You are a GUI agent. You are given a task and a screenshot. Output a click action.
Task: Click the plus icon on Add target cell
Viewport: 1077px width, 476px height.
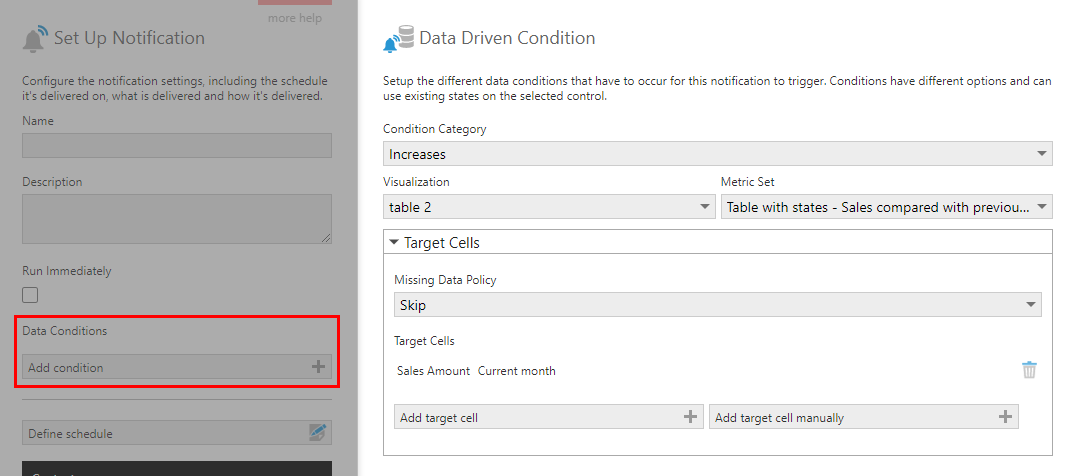(690, 416)
